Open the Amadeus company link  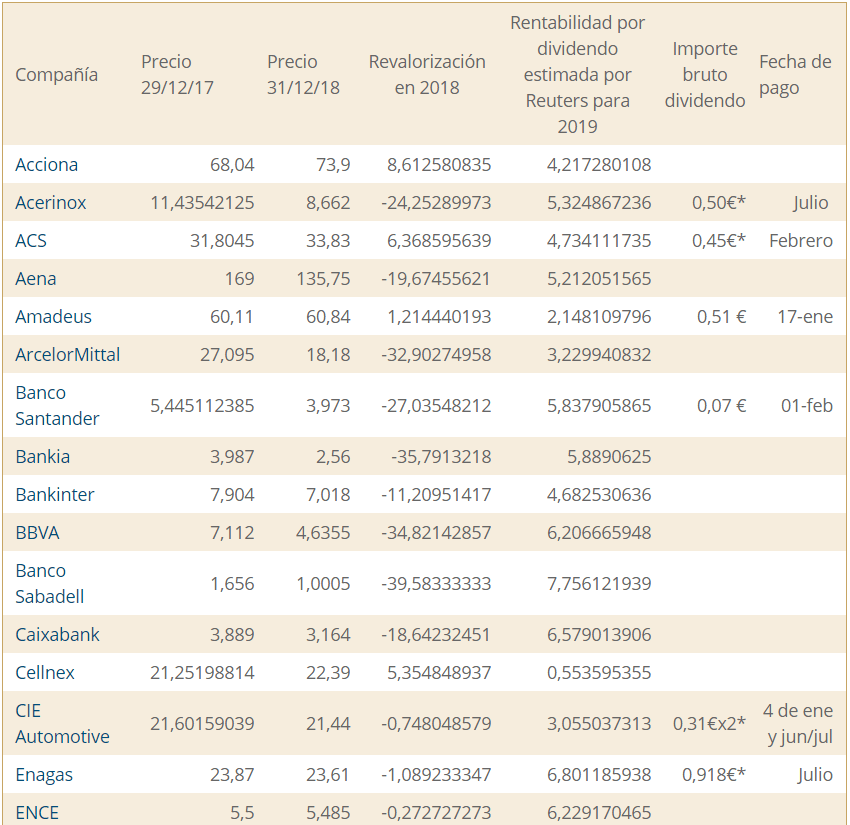[53, 317]
